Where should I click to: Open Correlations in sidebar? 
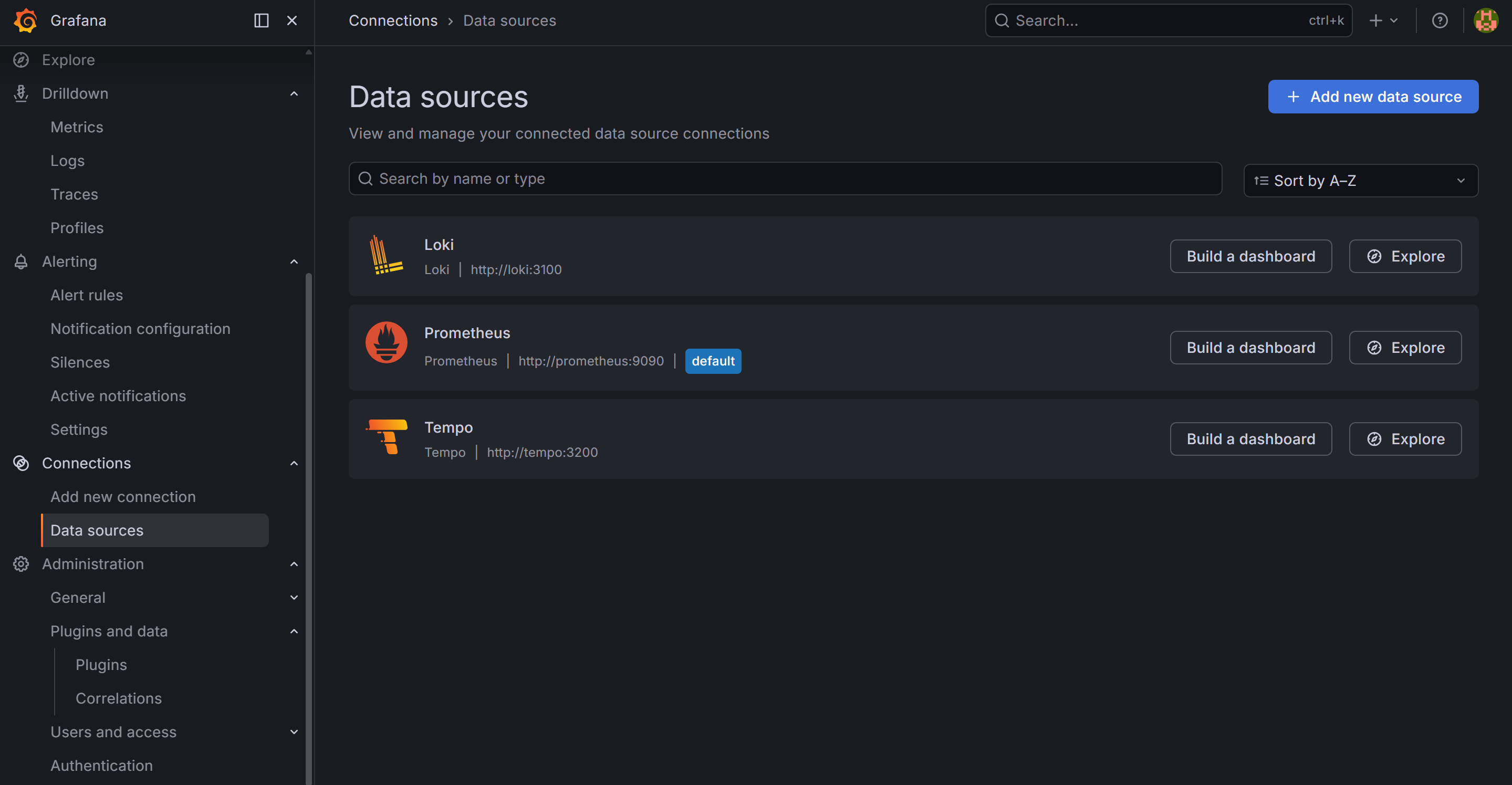click(119, 698)
